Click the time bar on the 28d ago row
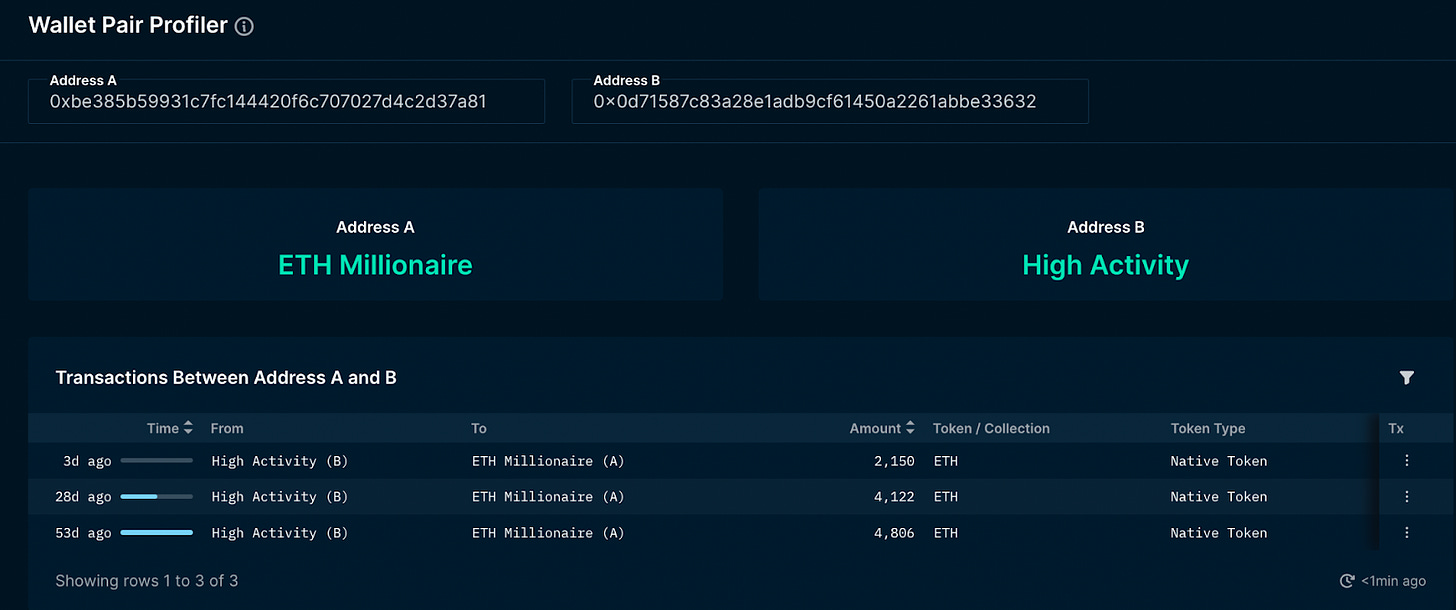Viewport: 1456px width, 610px height. (x=156, y=497)
